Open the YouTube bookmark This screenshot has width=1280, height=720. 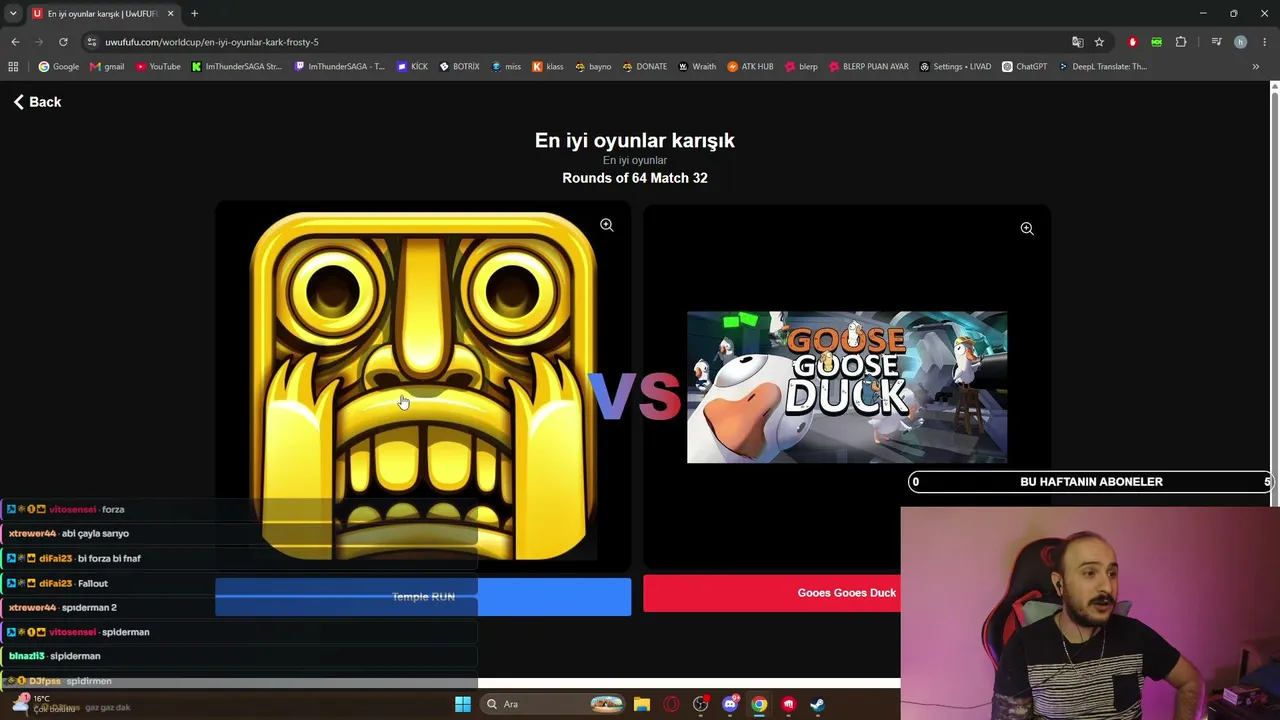point(158,67)
